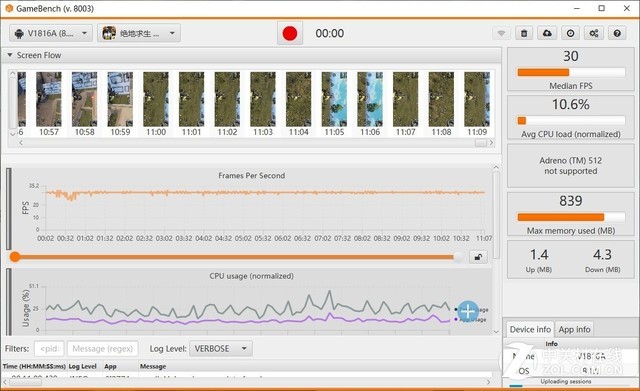Click the log horizontal scroll right arrow

pyautogui.click(x=489, y=382)
